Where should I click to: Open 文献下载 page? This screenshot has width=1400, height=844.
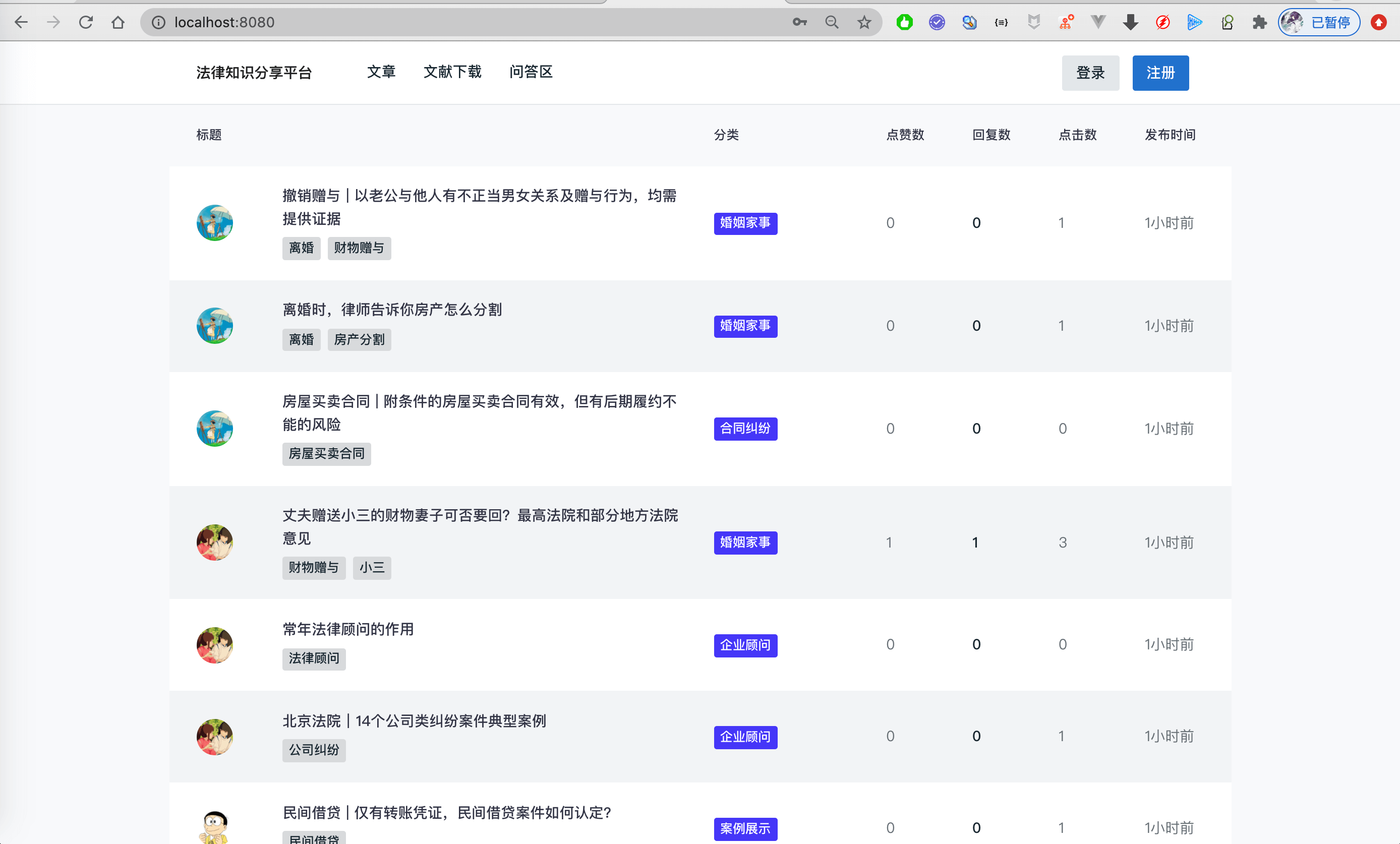(452, 72)
